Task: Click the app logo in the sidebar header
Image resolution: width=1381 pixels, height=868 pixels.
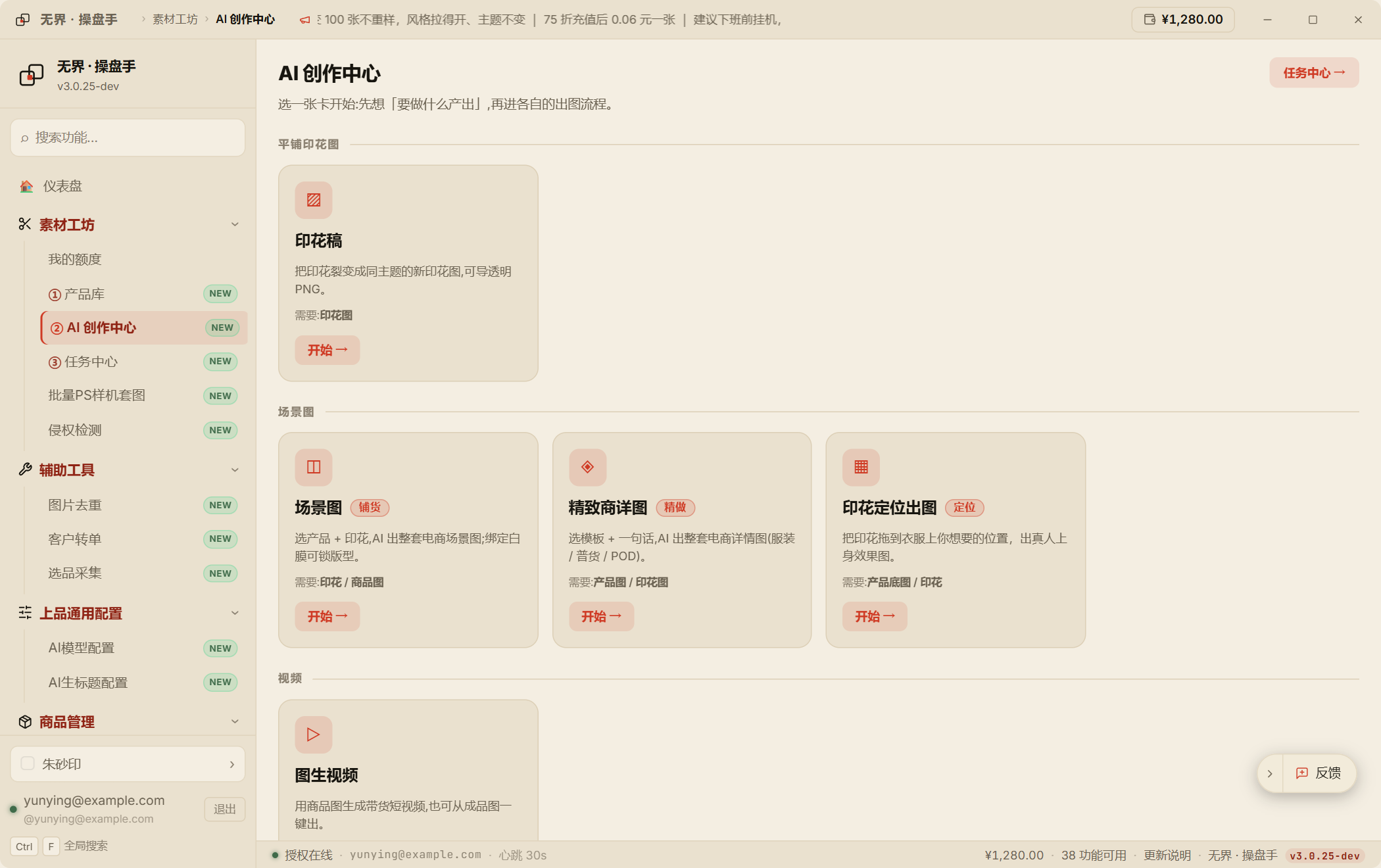Action: (x=32, y=75)
